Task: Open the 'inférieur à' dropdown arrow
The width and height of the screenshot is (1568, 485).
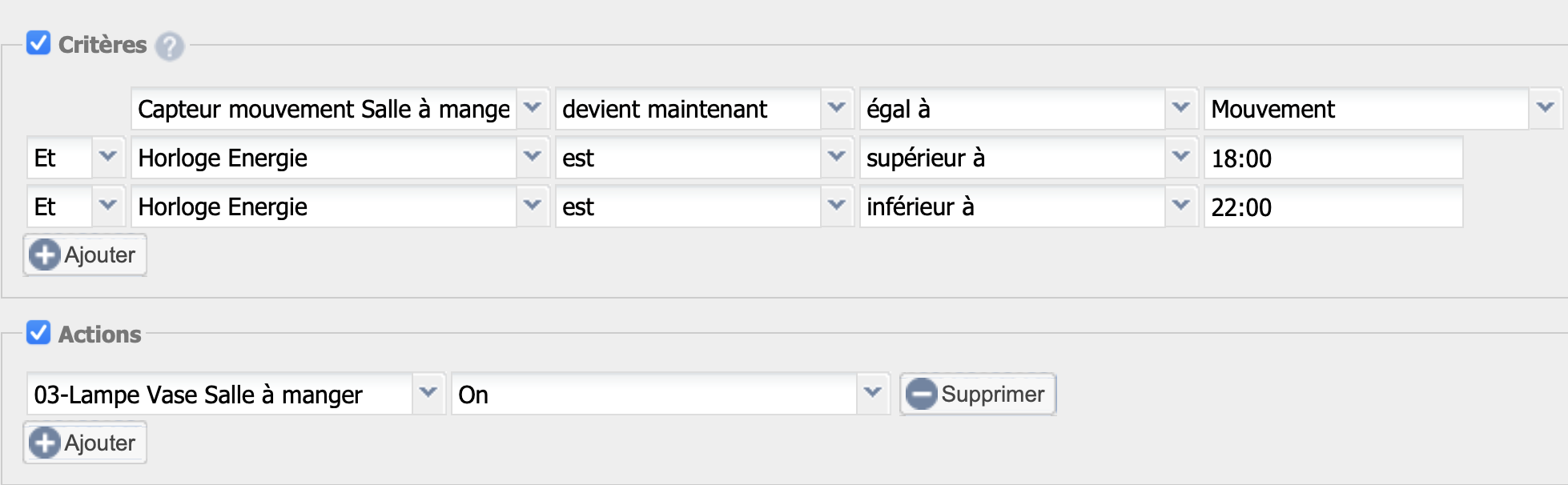Action: click(x=1180, y=206)
